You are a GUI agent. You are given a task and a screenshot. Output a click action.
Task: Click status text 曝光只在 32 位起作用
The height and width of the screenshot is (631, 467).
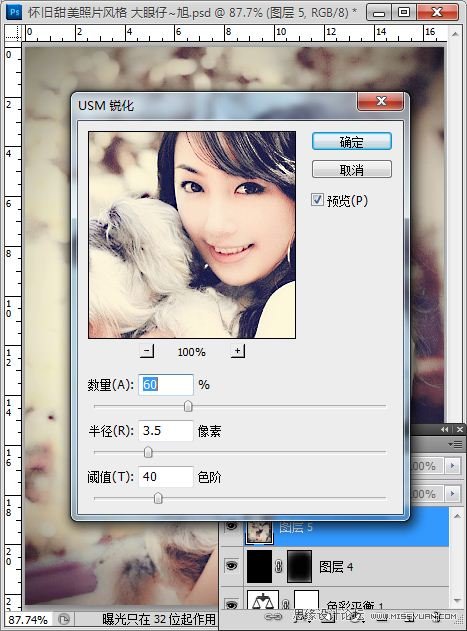159,619
